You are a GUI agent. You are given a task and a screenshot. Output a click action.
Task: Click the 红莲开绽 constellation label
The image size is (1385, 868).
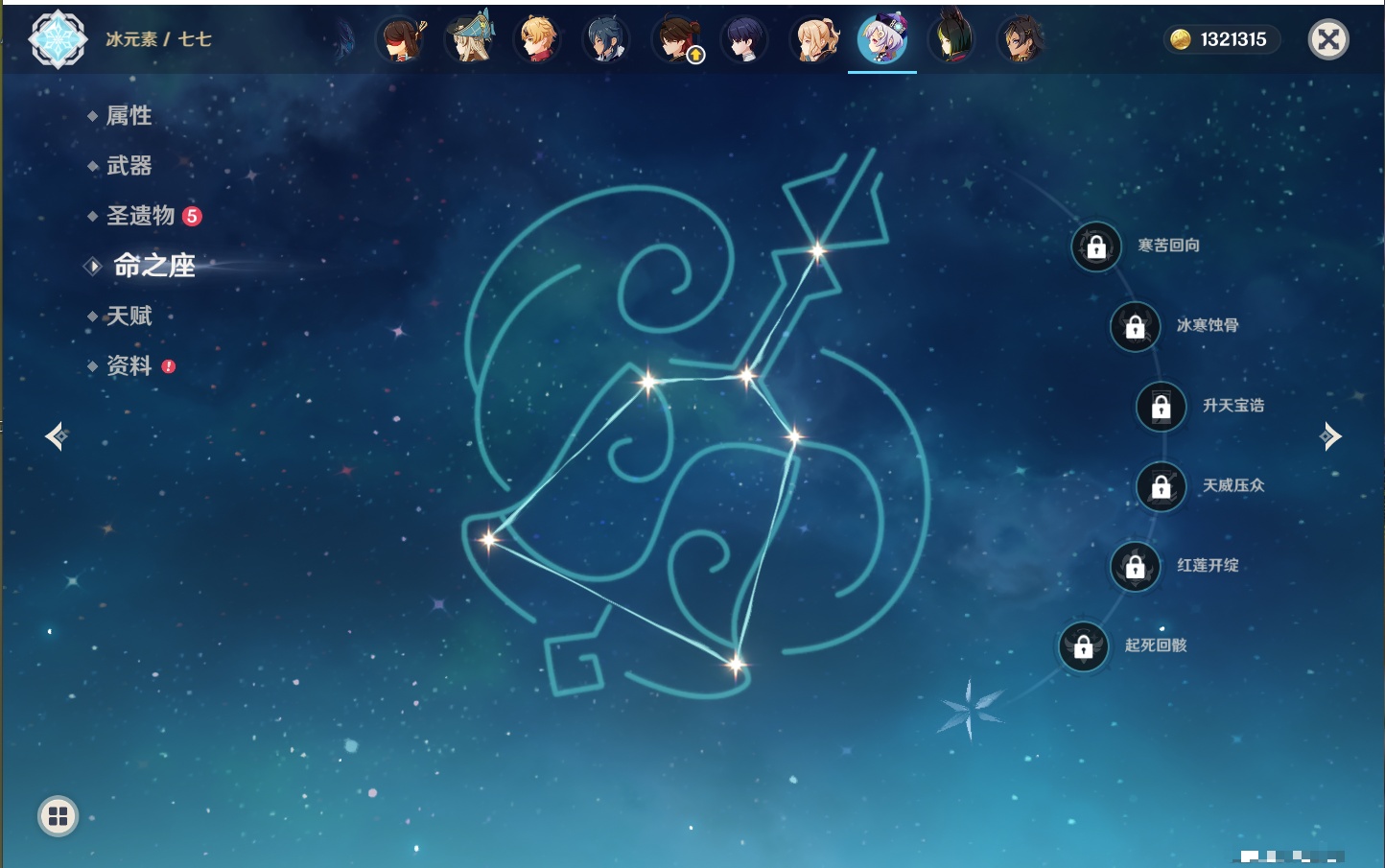(x=1209, y=565)
